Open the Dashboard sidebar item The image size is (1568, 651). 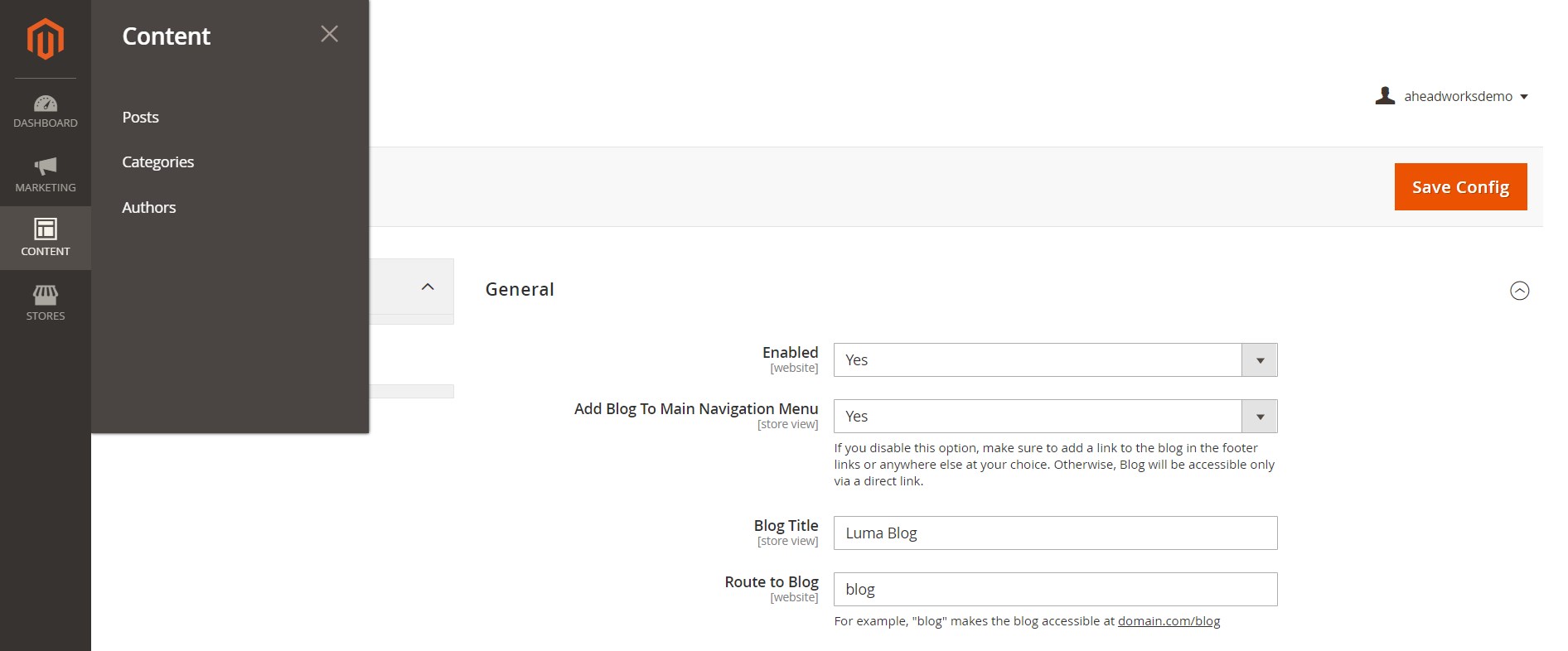pos(46,112)
